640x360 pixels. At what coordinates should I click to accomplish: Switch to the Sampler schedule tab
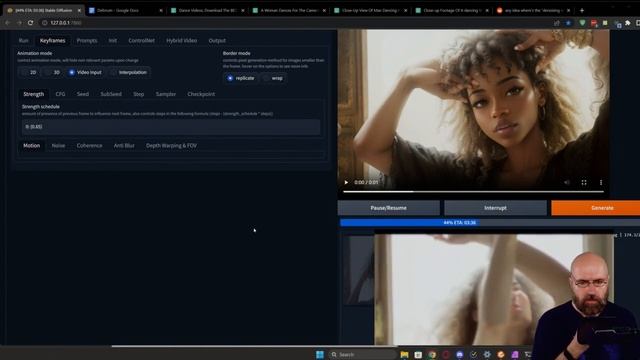click(x=166, y=94)
